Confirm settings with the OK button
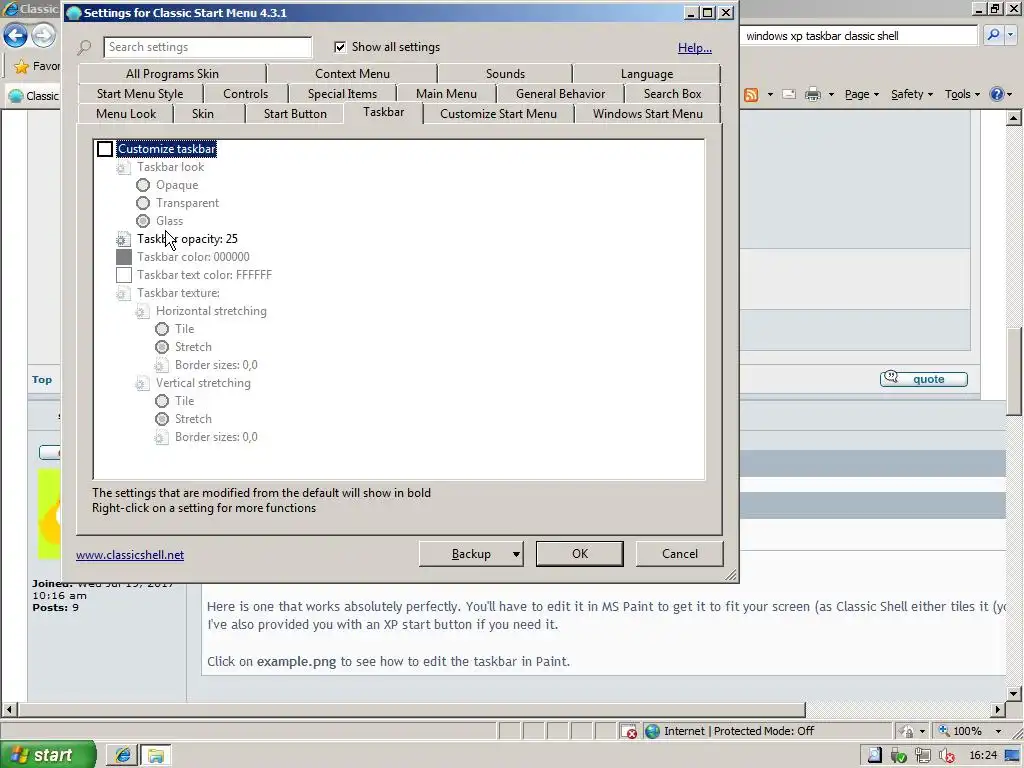The height and width of the screenshot is (768, 1024). pos(580,554)
